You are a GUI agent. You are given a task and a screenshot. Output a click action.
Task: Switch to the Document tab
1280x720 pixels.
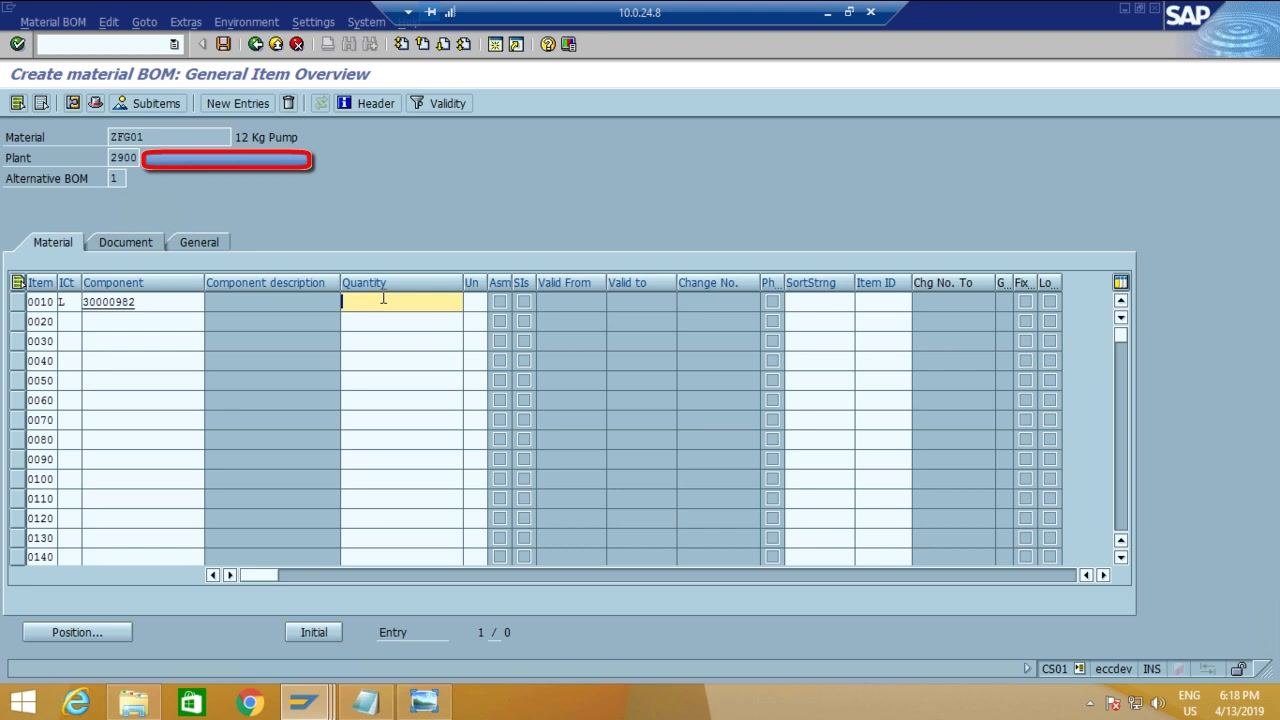tap(126, 242)
